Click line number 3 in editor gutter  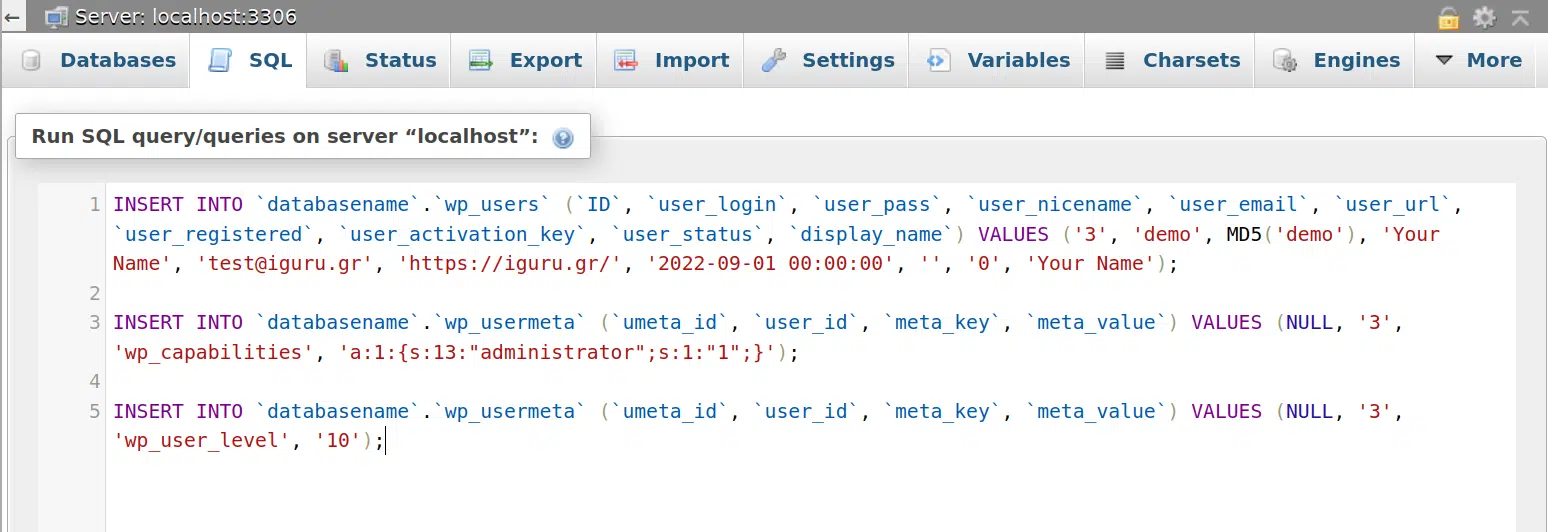95,323
